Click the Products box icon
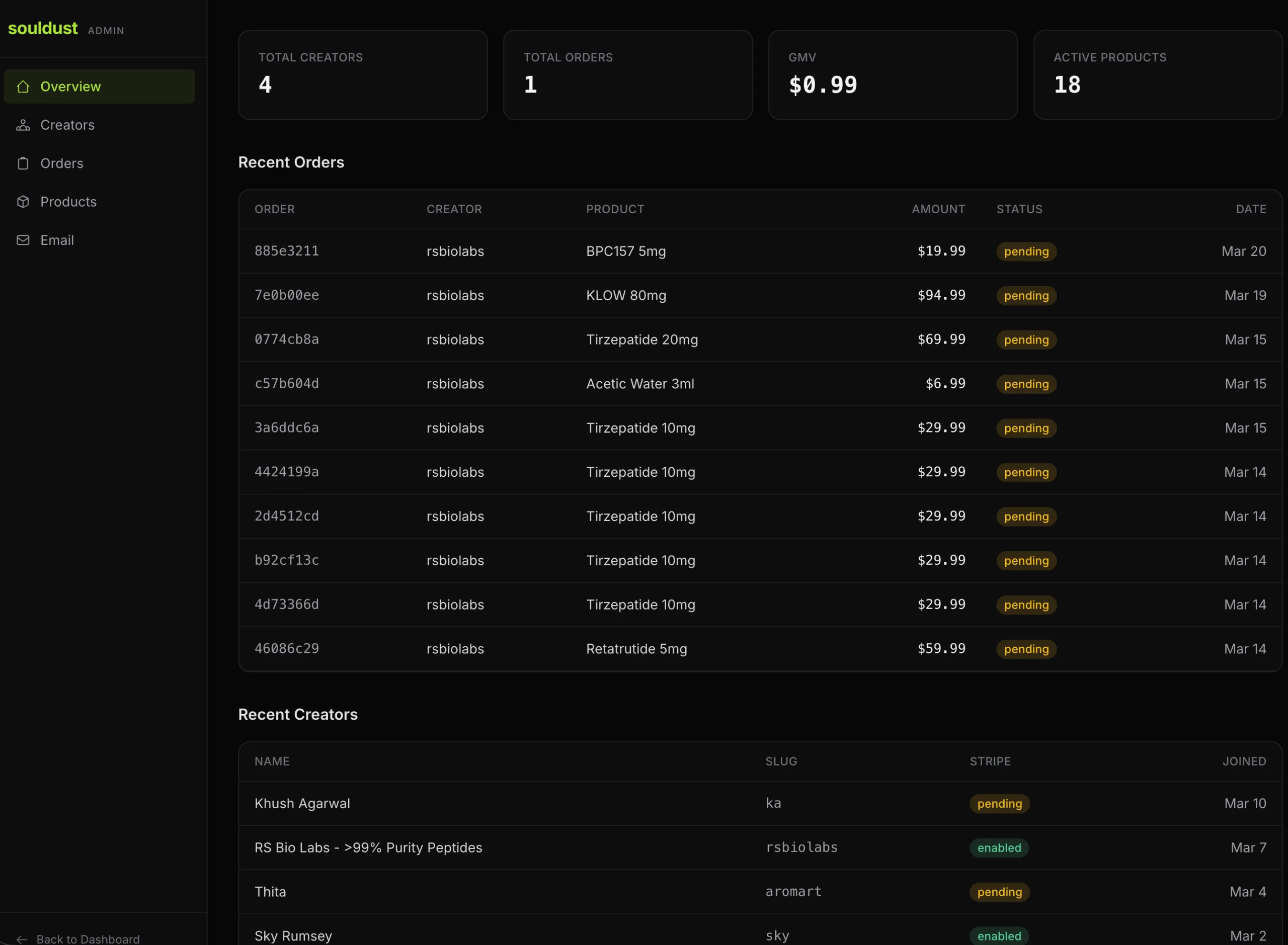The height and width of the screenshot is (945, 1288). [x=23, y=201]
